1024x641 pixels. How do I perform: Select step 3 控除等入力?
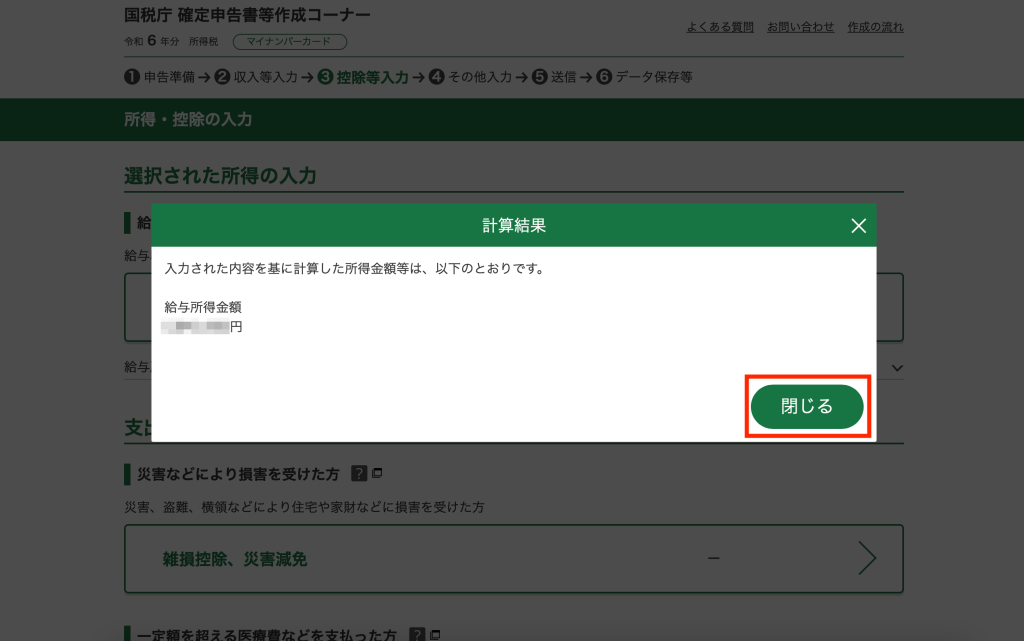click(x=363, y=77)
